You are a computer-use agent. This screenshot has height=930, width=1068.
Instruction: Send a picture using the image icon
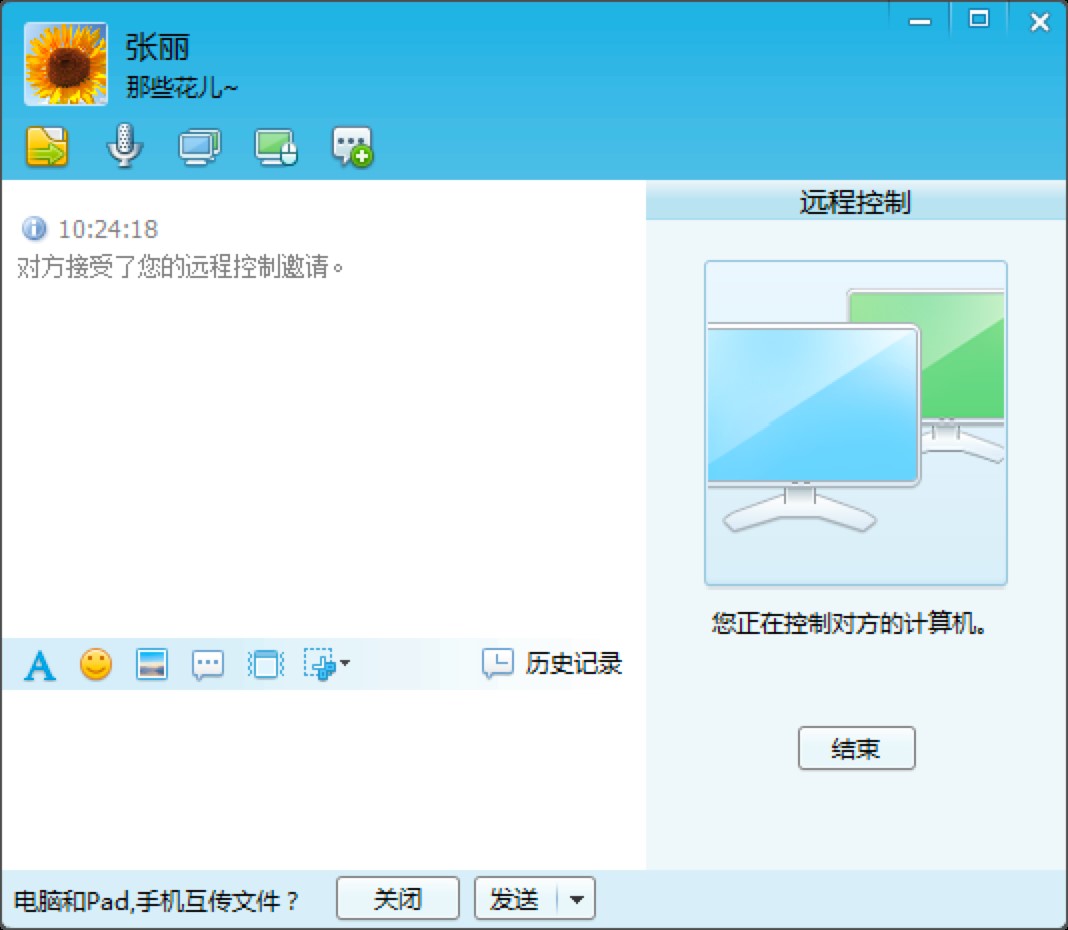click(151, 663)
